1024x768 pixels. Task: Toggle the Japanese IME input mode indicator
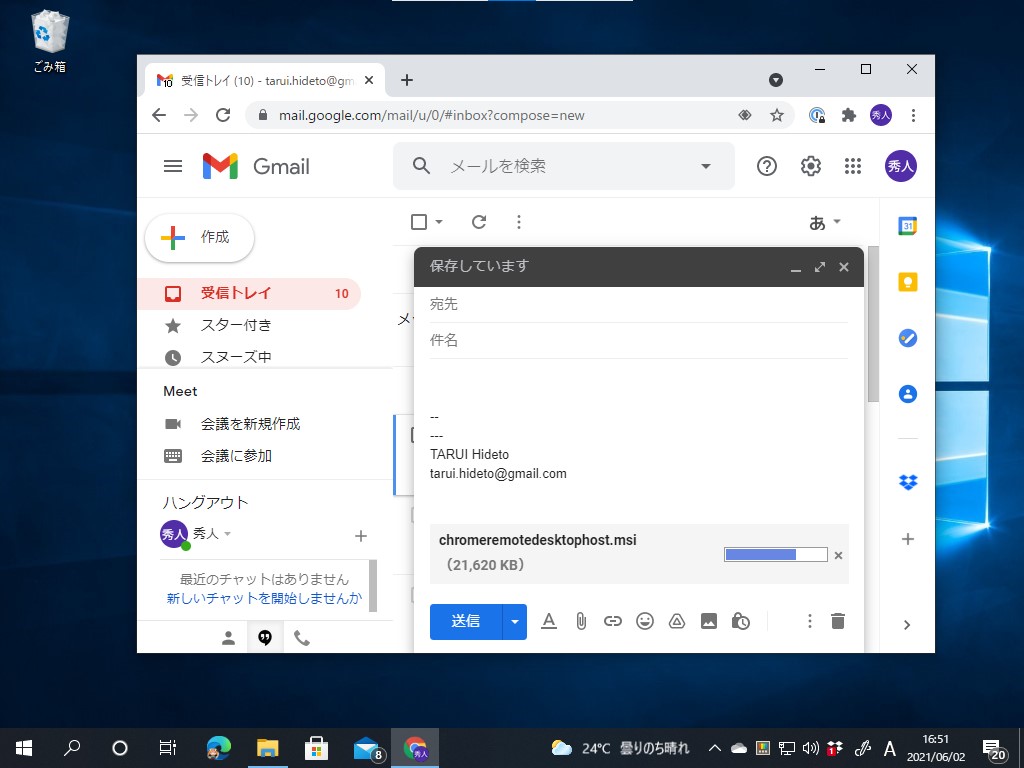889,747
